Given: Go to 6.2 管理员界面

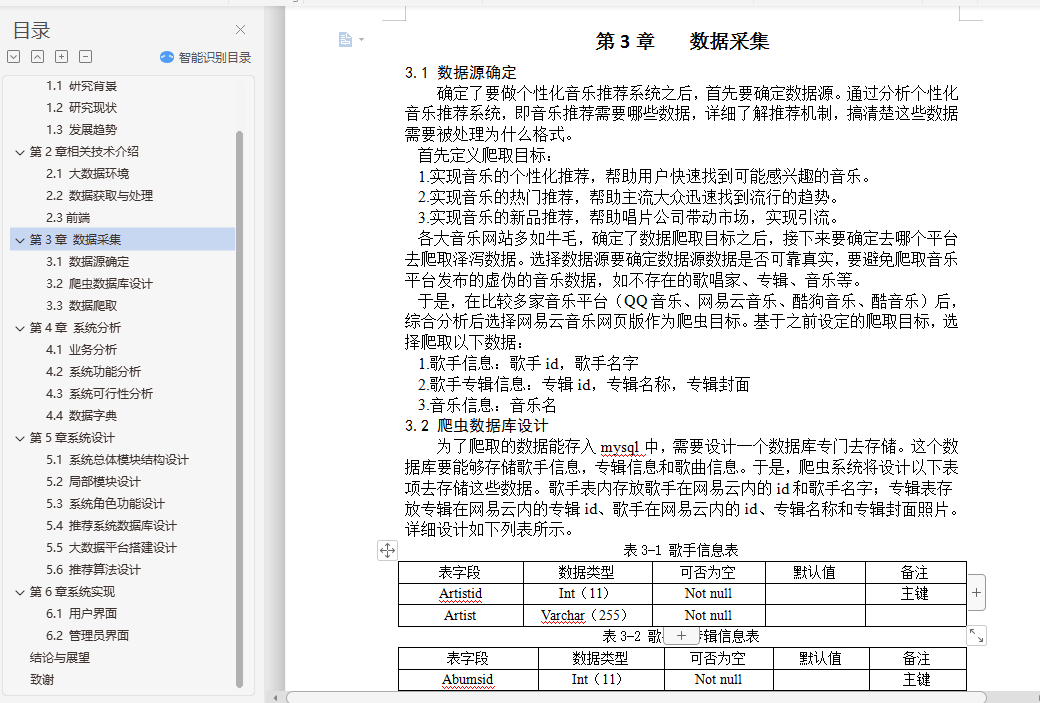Looking at the screenshot, I should click(88, 635).
